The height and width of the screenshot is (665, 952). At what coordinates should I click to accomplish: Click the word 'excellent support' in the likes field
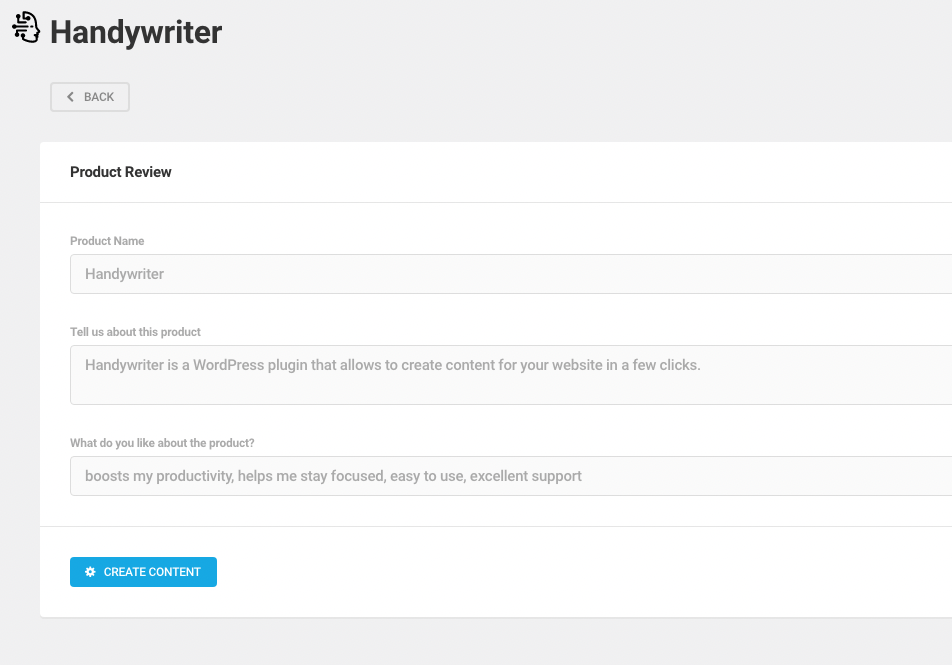coord(526,476)
